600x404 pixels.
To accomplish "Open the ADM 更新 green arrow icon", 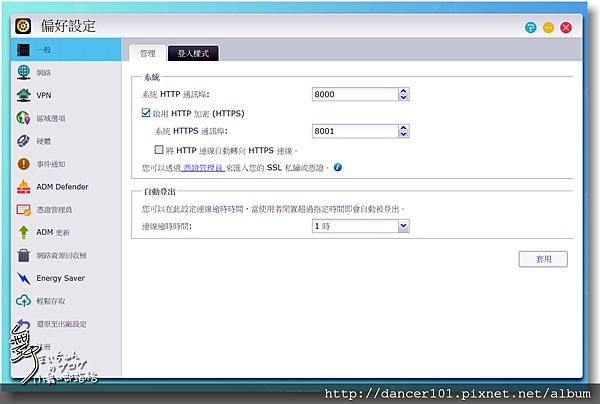I will tap(23, 232).
